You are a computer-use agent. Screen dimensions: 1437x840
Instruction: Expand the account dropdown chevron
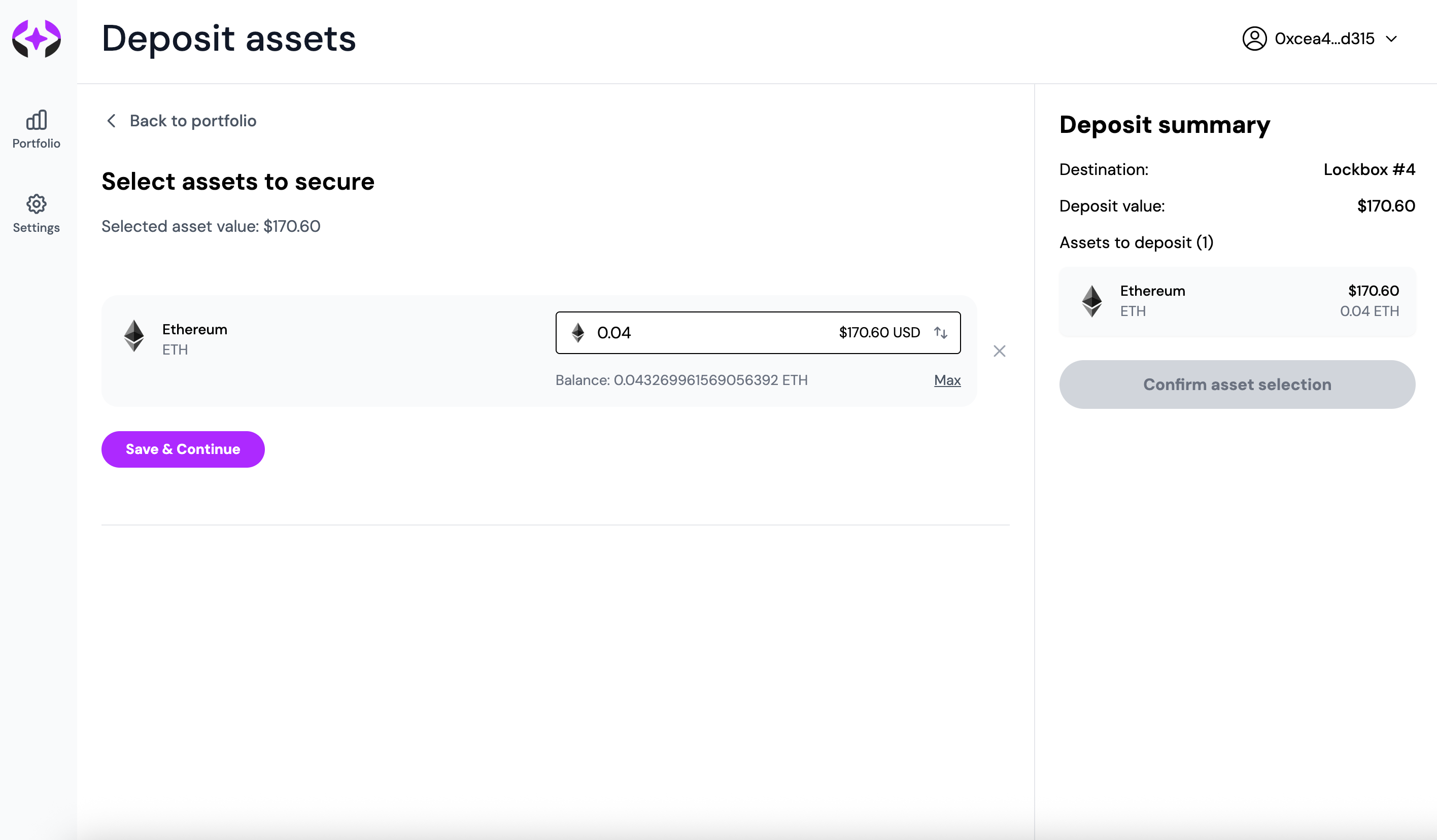coord(1391,39)
